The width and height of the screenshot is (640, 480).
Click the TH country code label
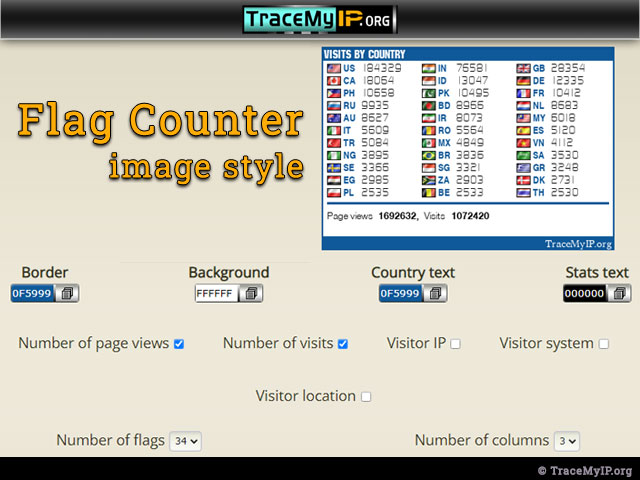point(538,193)
